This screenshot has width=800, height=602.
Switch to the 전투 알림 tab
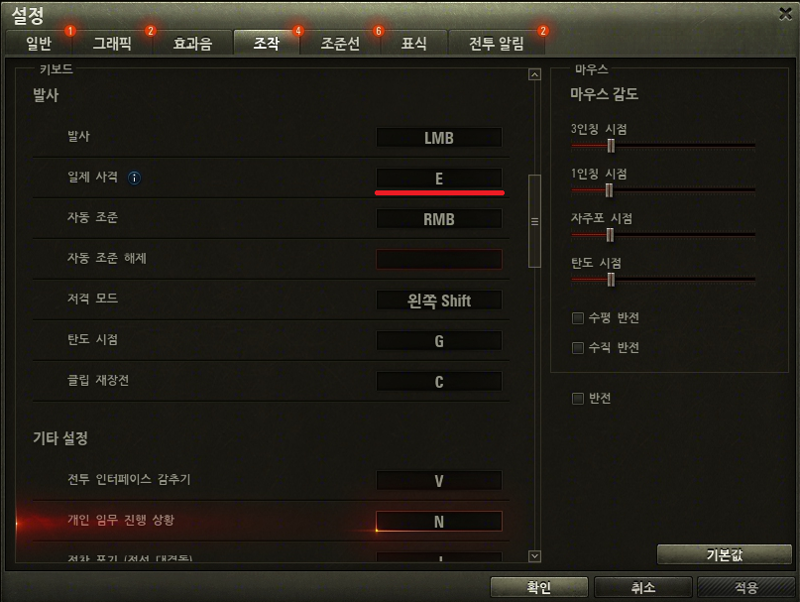pos(496,43)
